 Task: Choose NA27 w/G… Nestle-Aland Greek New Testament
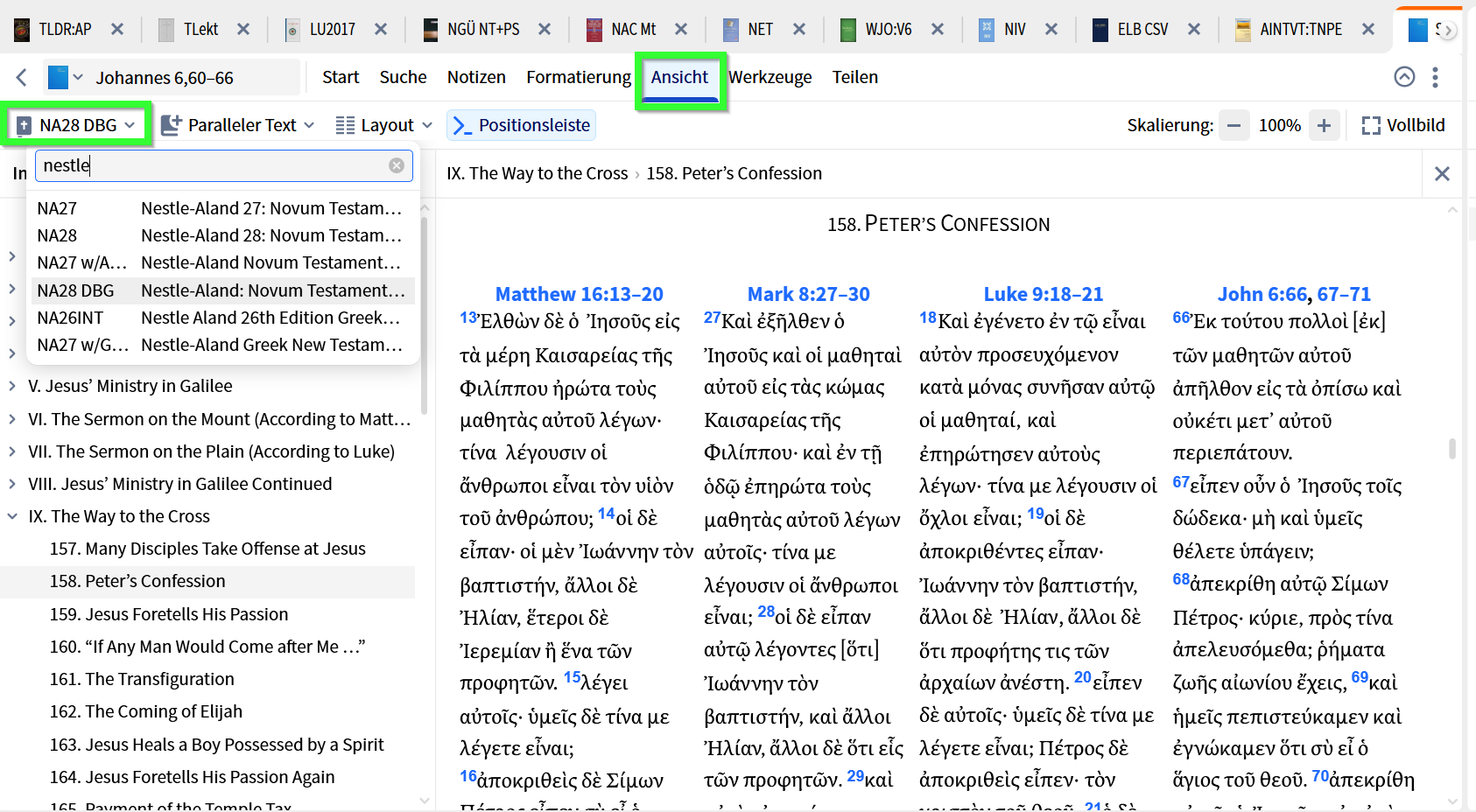pos(223,345)
